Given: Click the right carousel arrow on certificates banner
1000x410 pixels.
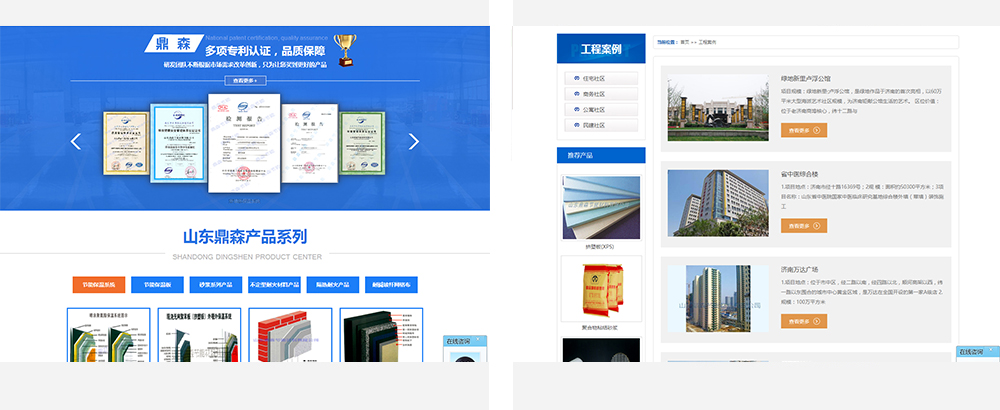Looking at the screenshot, I should pos(413,141).
